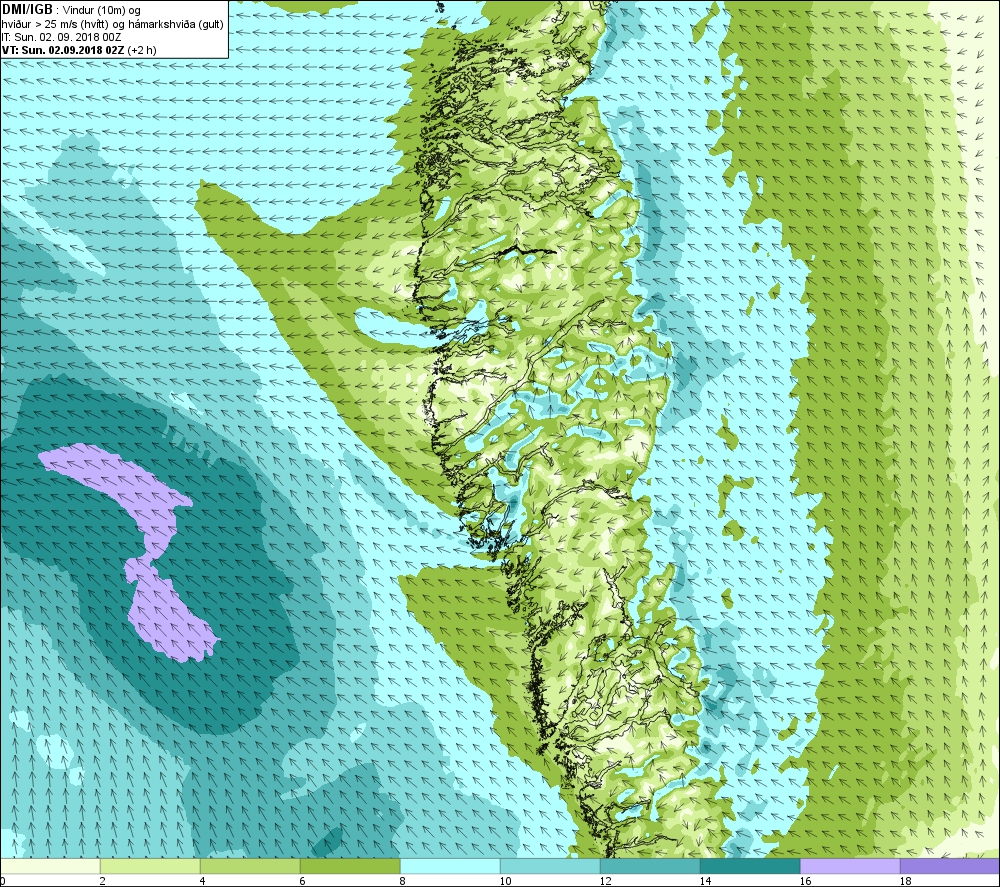Screen dimensions: 1000x887
Task: Click the legend scale label "2"
Action: [103, 881]
